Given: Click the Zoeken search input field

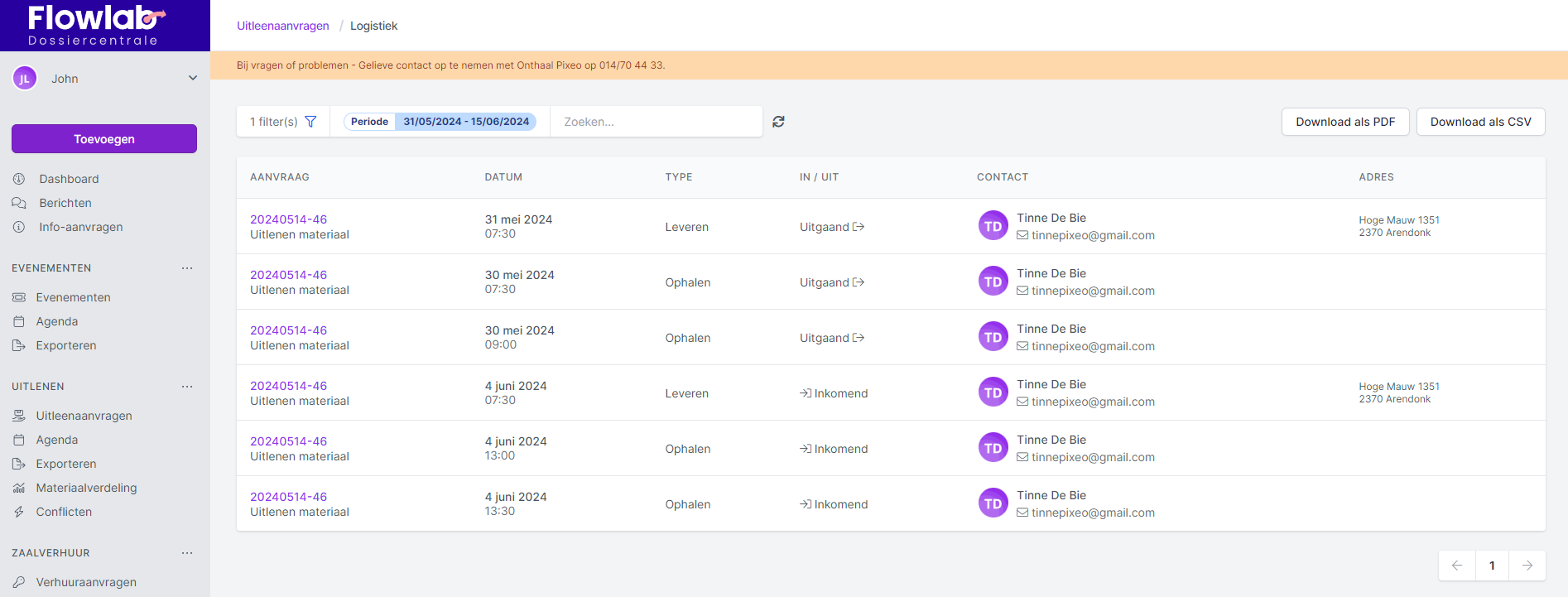Looking at the screenshot, I should (656, 122).
